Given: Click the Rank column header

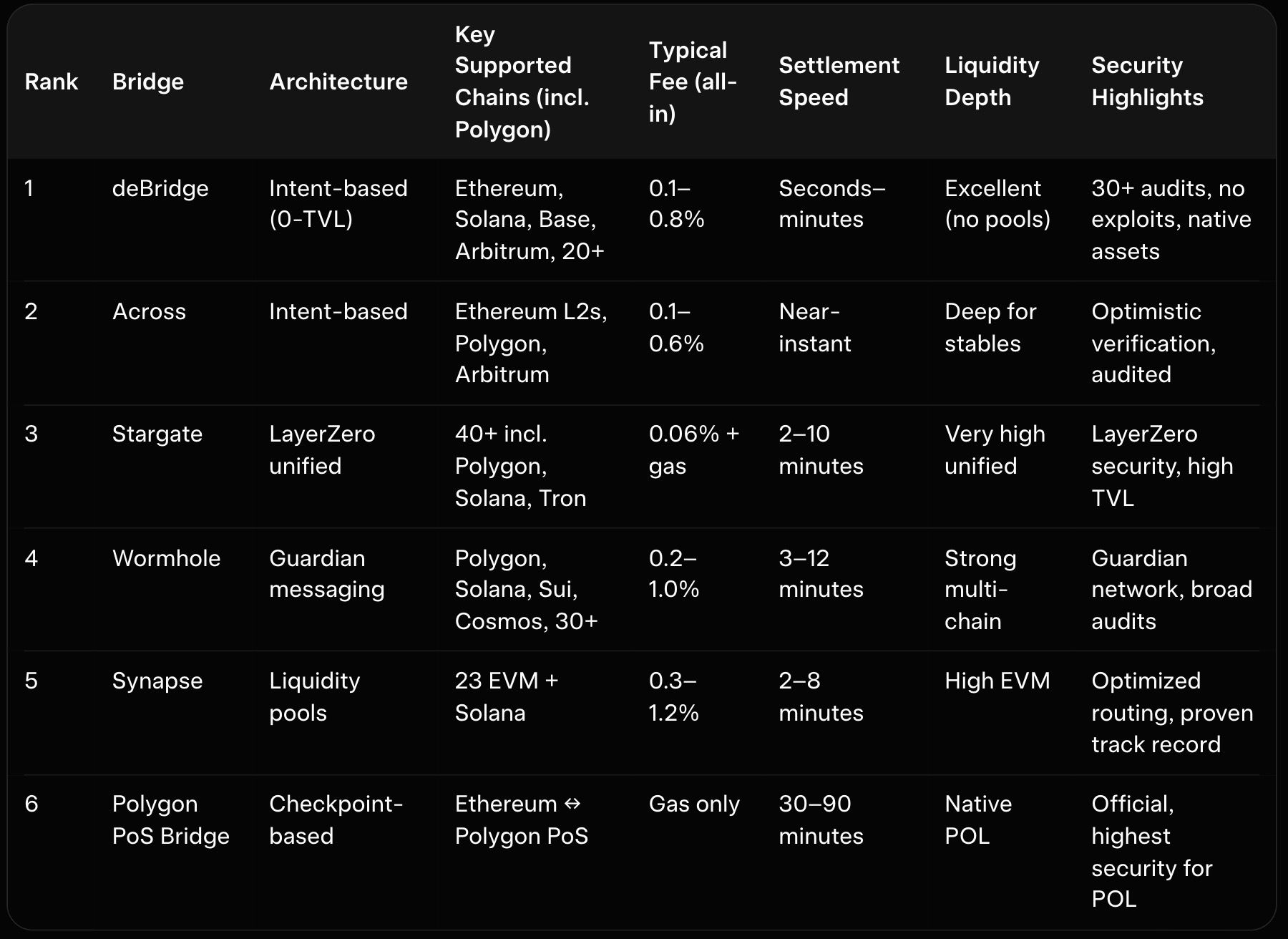Looking at the screenshot, I should coord(51,82).
